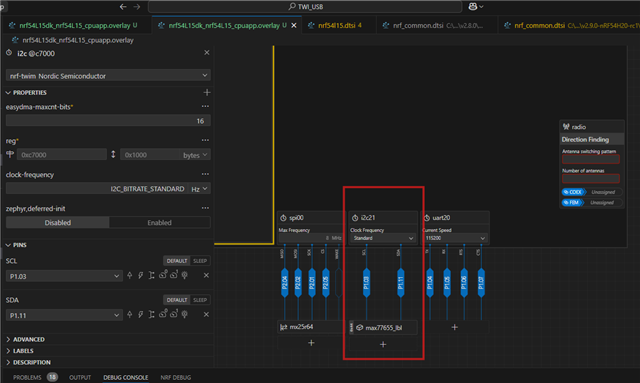Select SLEEP state for the SDA pin
The width and height of the screenshot is (640, 383).
tap(200, 300)
